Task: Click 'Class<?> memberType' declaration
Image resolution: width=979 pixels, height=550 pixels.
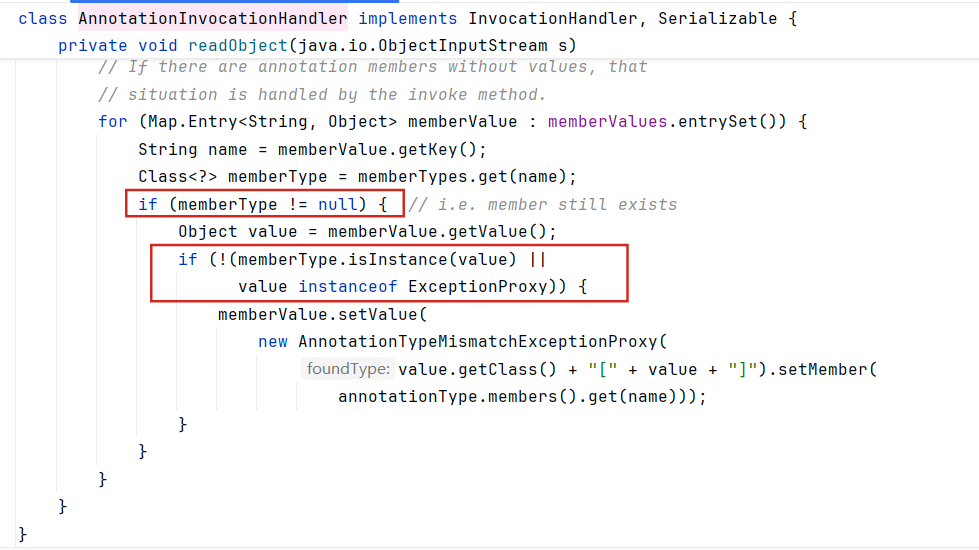Action: [233, 177]
